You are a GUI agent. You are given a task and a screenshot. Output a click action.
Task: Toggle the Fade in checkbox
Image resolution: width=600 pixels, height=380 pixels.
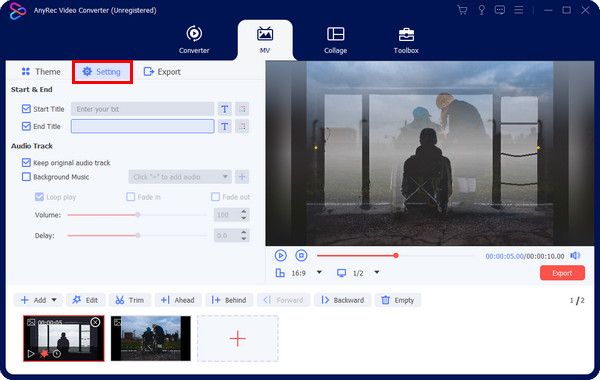130,197
